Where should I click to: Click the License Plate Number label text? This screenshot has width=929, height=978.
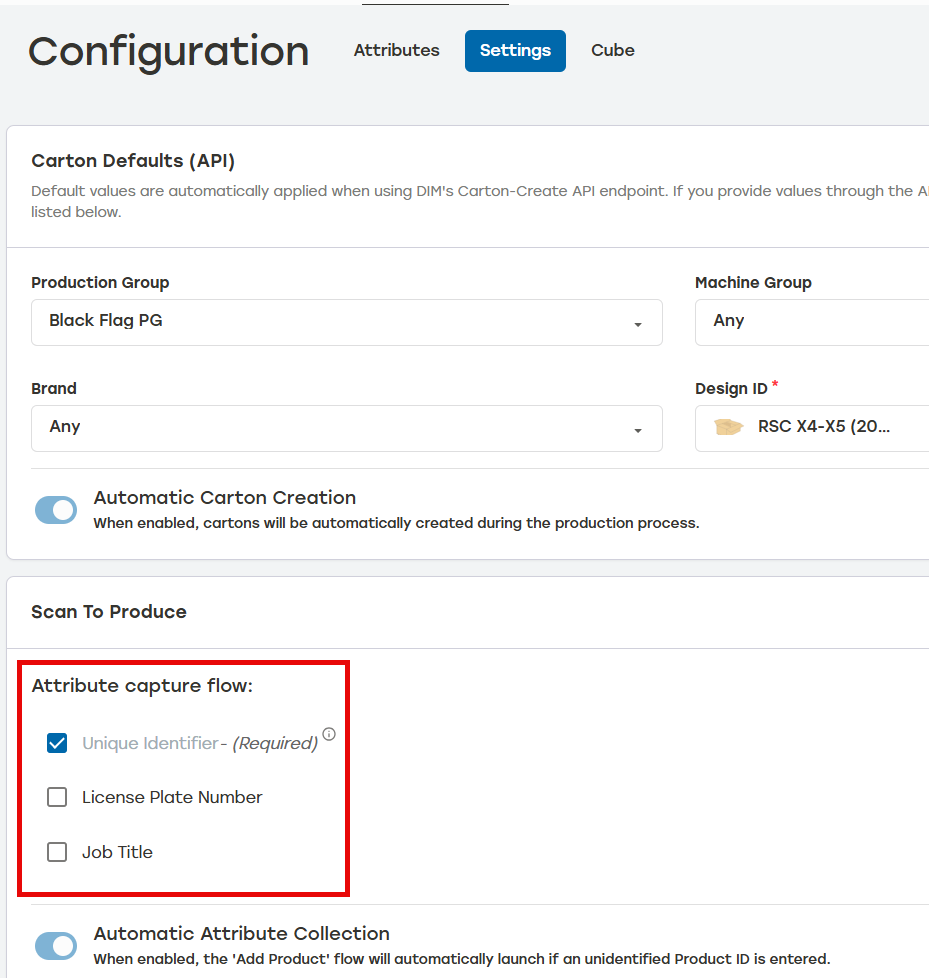pos(172,797)
